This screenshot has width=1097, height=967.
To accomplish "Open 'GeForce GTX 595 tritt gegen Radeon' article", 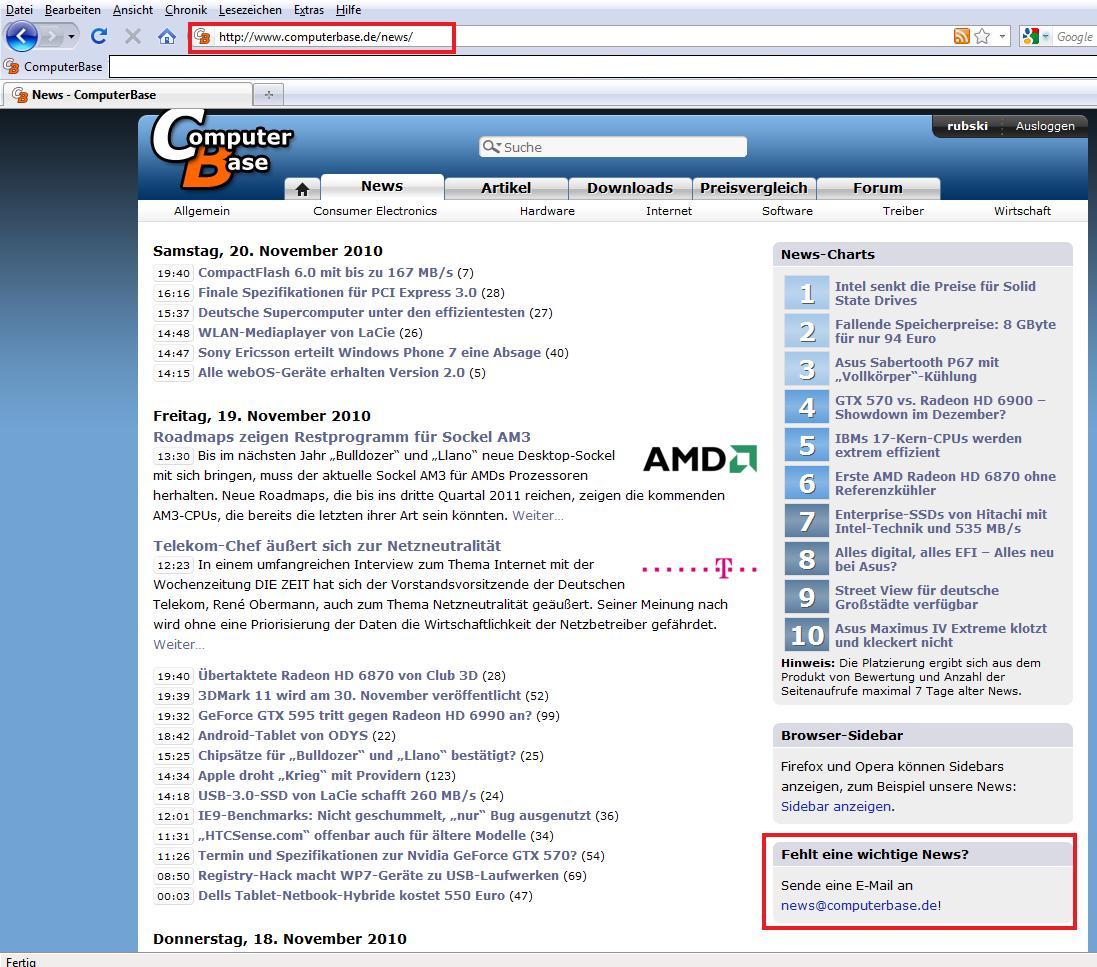I will [365, 715].
